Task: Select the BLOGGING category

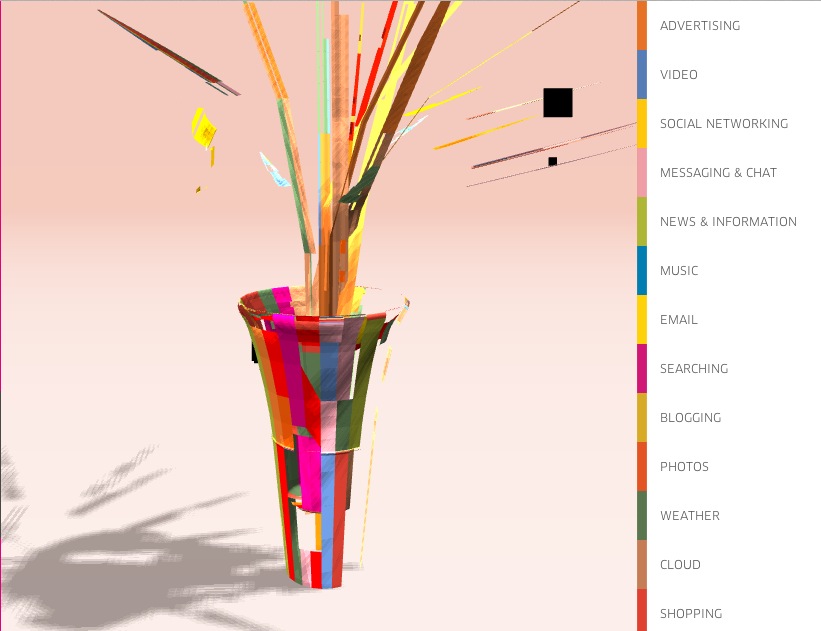Action: click(690, 418)
